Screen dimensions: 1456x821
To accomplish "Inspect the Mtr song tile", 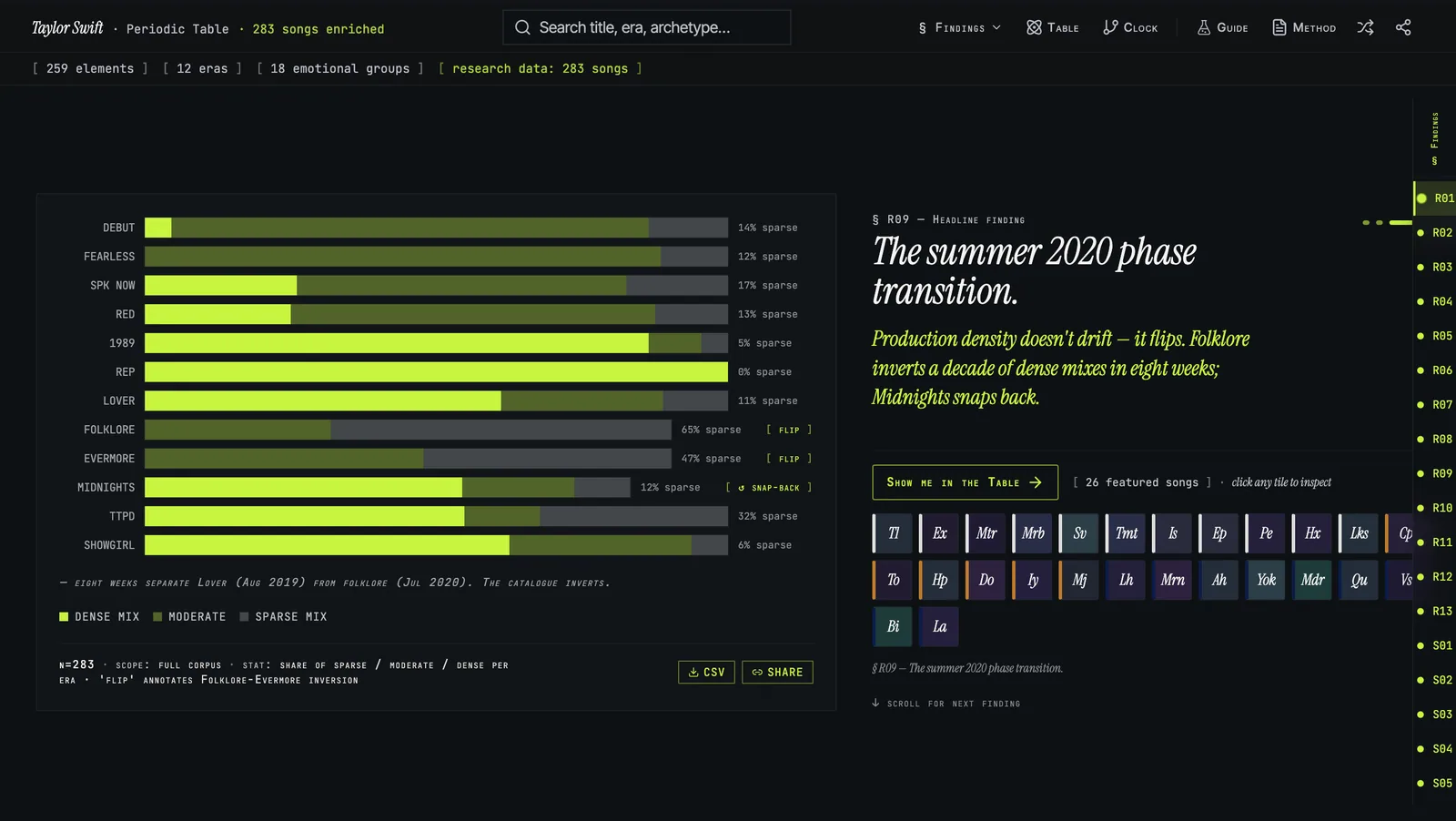I will point(986,533).
